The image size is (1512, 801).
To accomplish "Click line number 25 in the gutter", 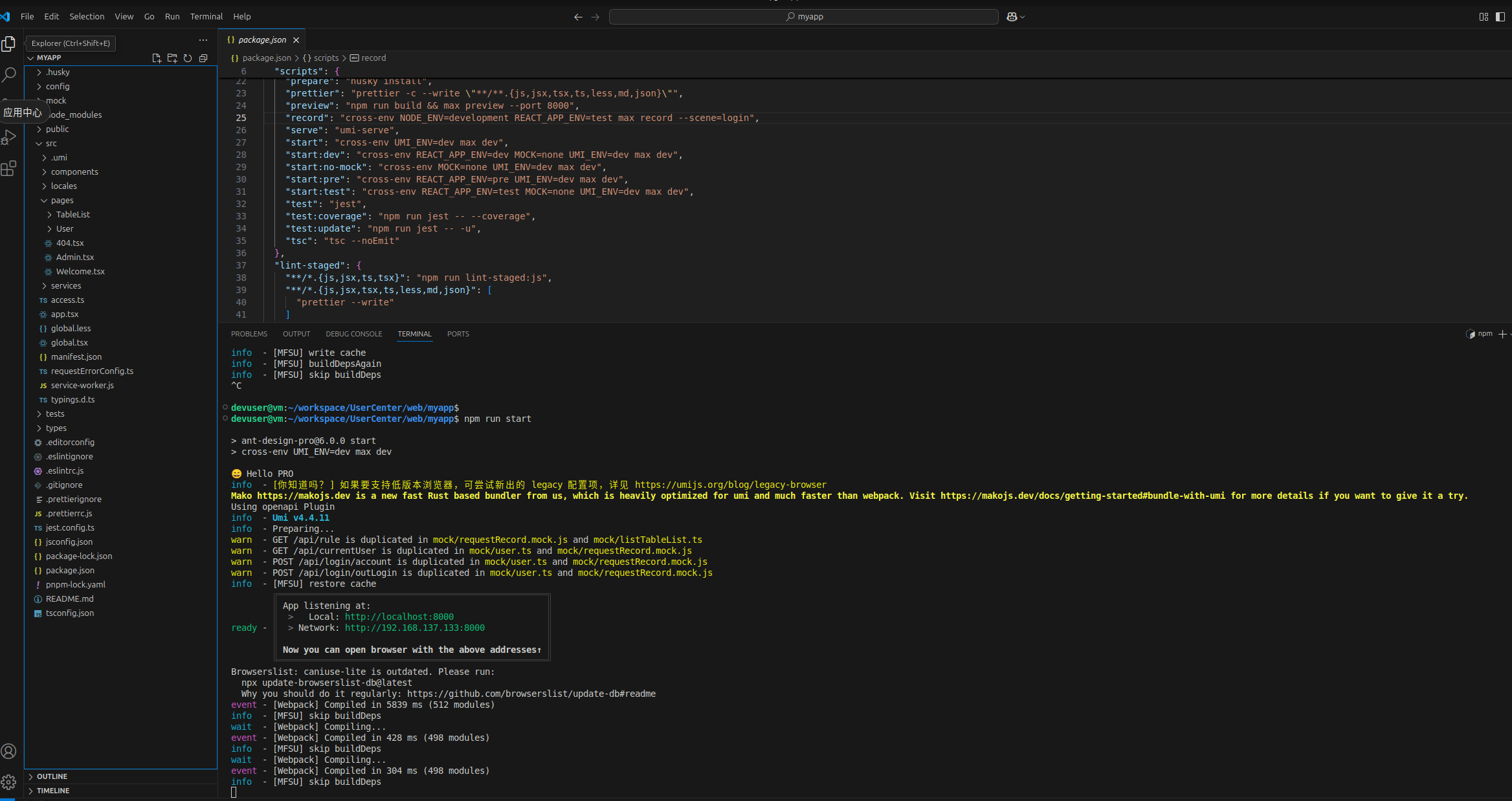I will click(x=241, y=118).
